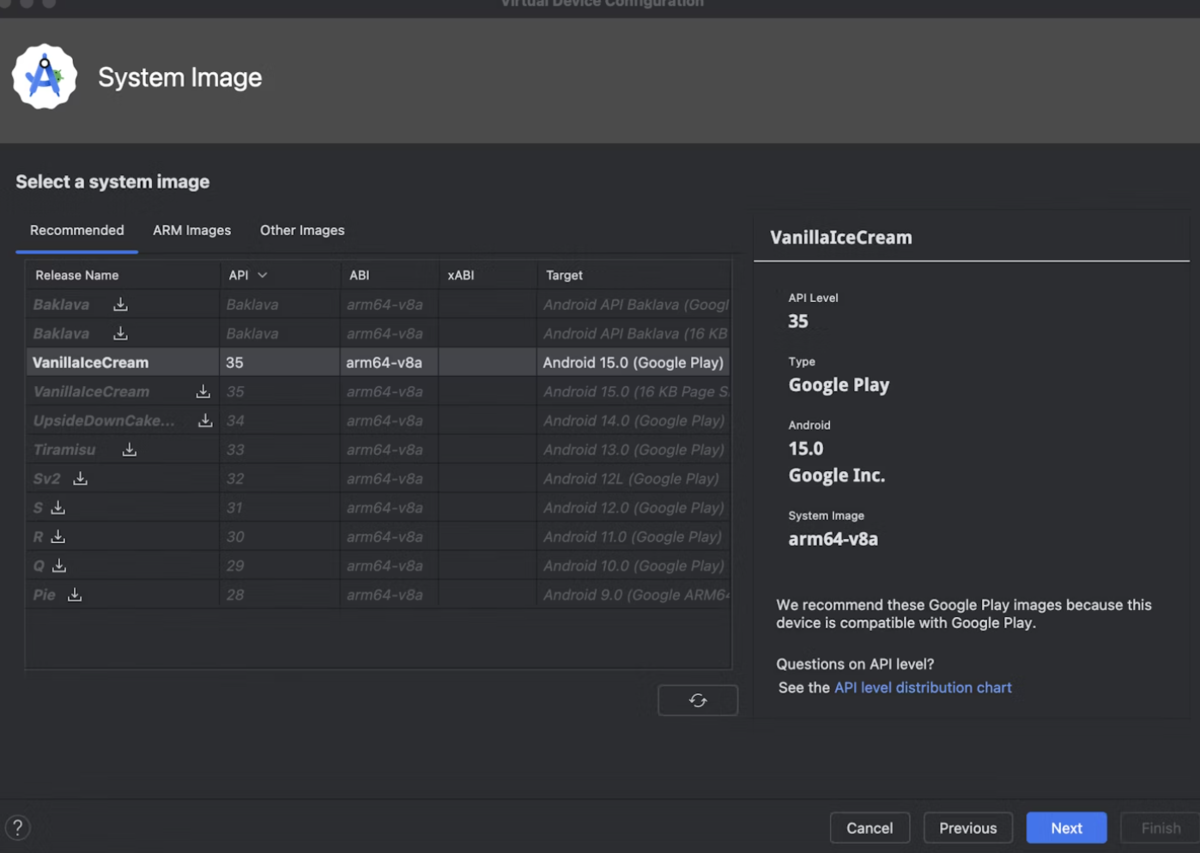Click the Target column header
Image resolution: width=1200 pixels, height=853 pixels.
coord(633,275)
